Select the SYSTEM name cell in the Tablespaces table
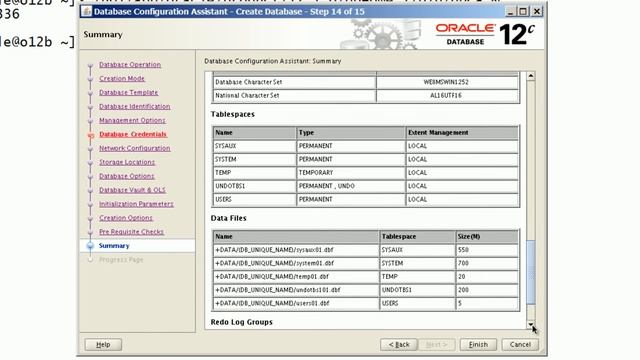 tap(254, 160)
